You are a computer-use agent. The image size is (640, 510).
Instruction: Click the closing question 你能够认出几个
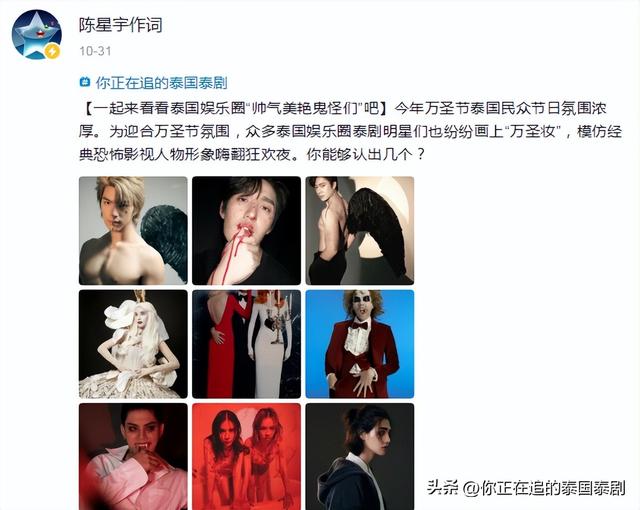(366, 155)
